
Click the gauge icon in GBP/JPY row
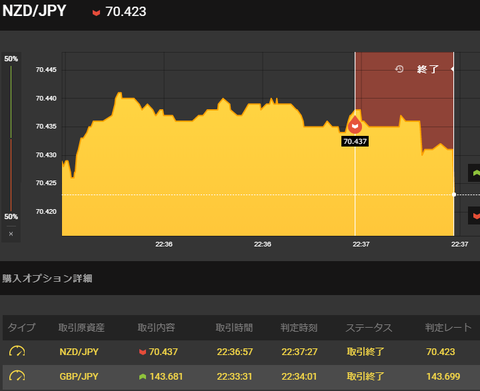[x=17, y=376]
